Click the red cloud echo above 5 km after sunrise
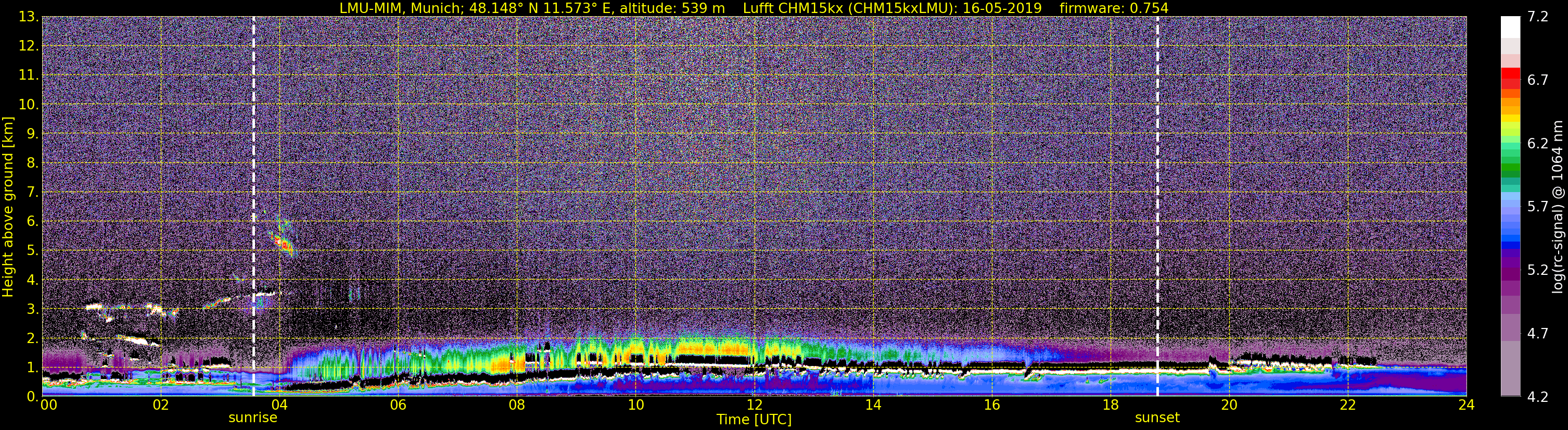The image size is (1568, 430). pos(283,243)
